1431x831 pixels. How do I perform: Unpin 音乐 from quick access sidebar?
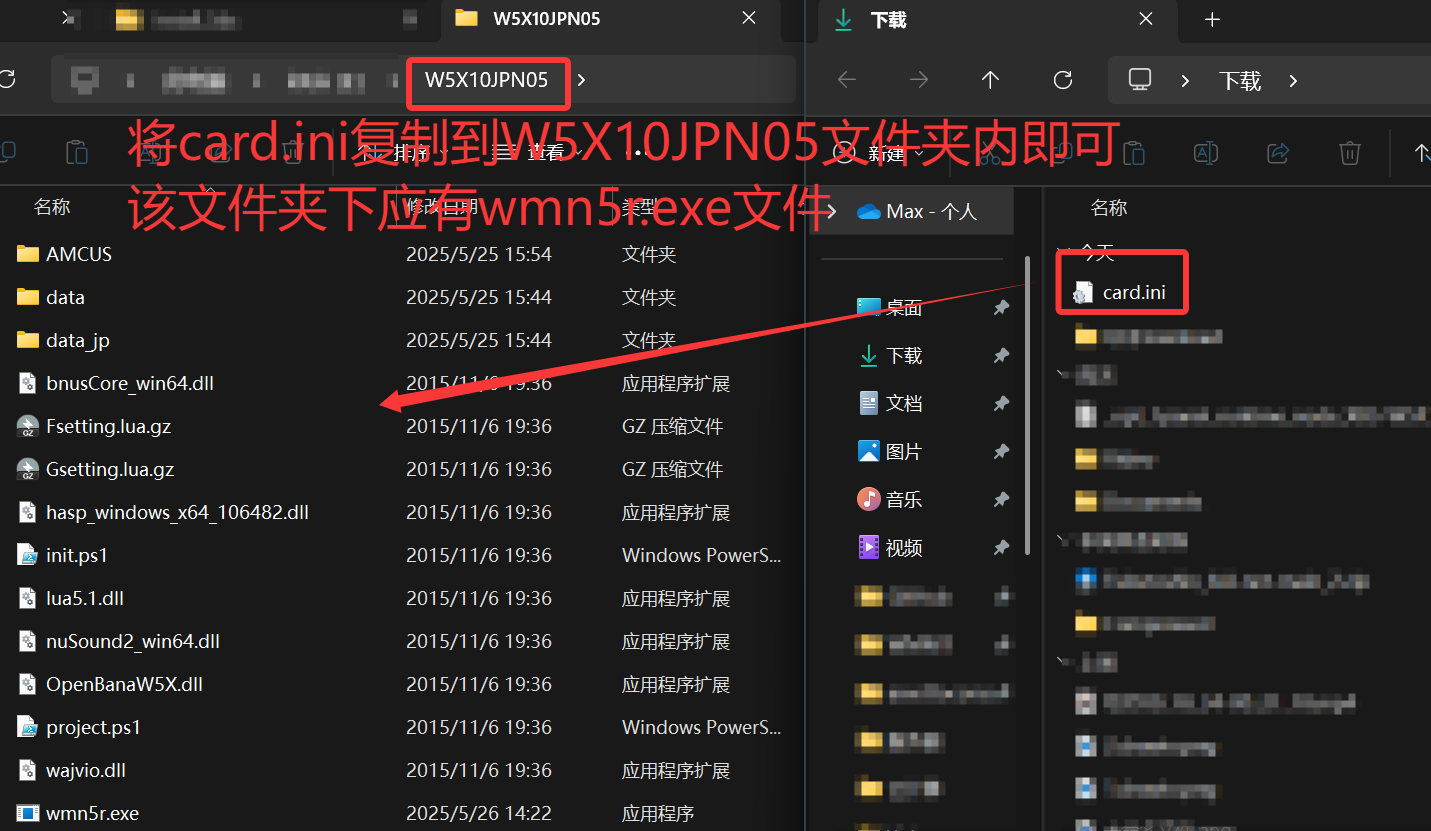[1000, 499]
